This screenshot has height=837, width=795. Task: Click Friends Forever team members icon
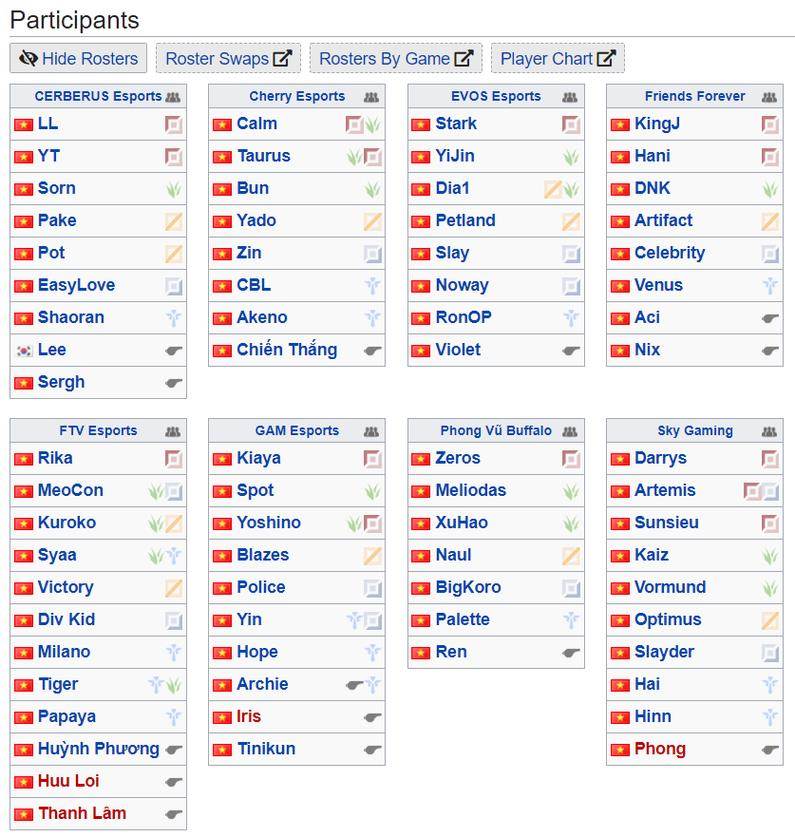(x=769, y=97)
